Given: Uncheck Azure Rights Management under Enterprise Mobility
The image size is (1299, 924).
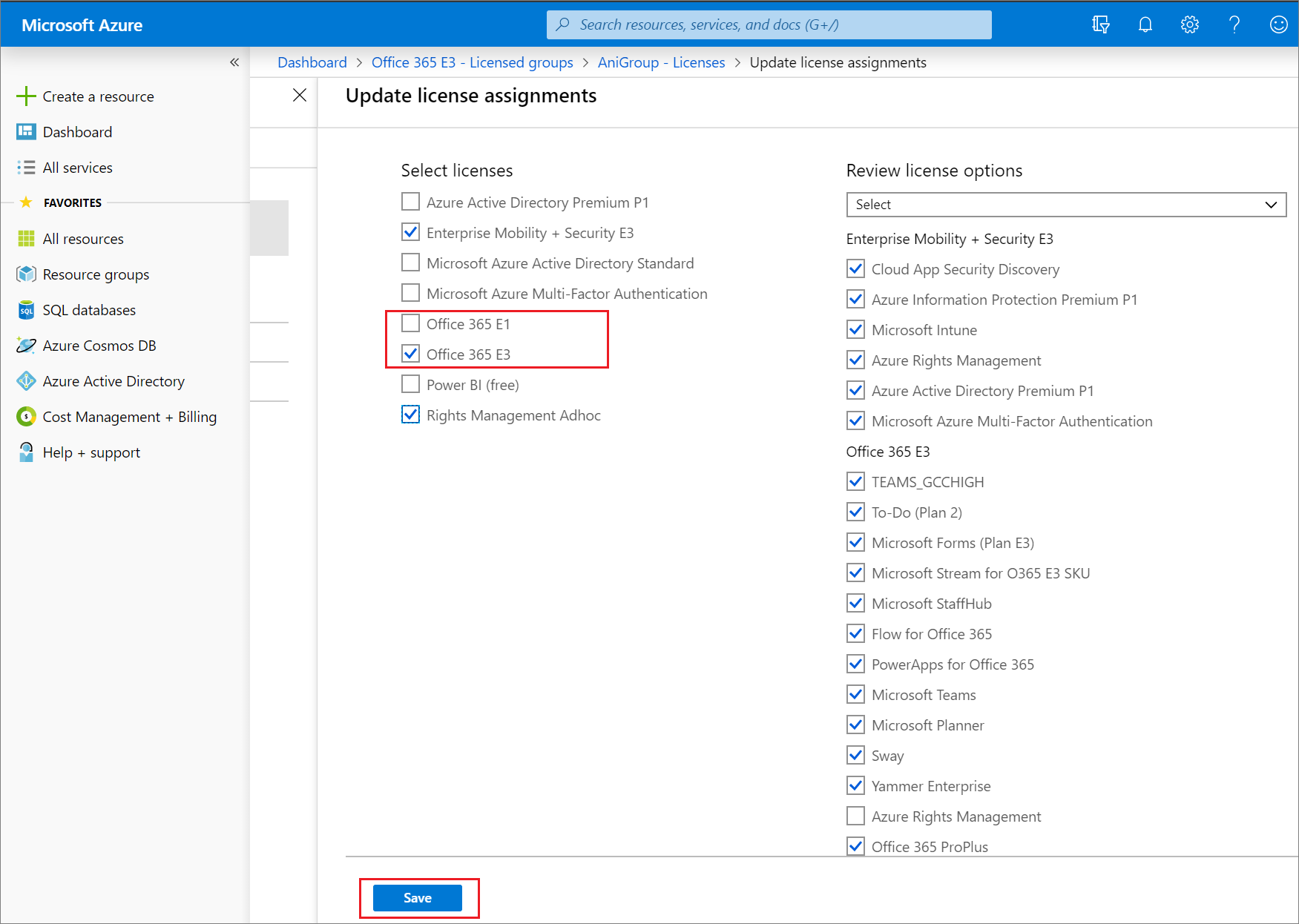Looking at the screenshot, I should coord(855,360).
